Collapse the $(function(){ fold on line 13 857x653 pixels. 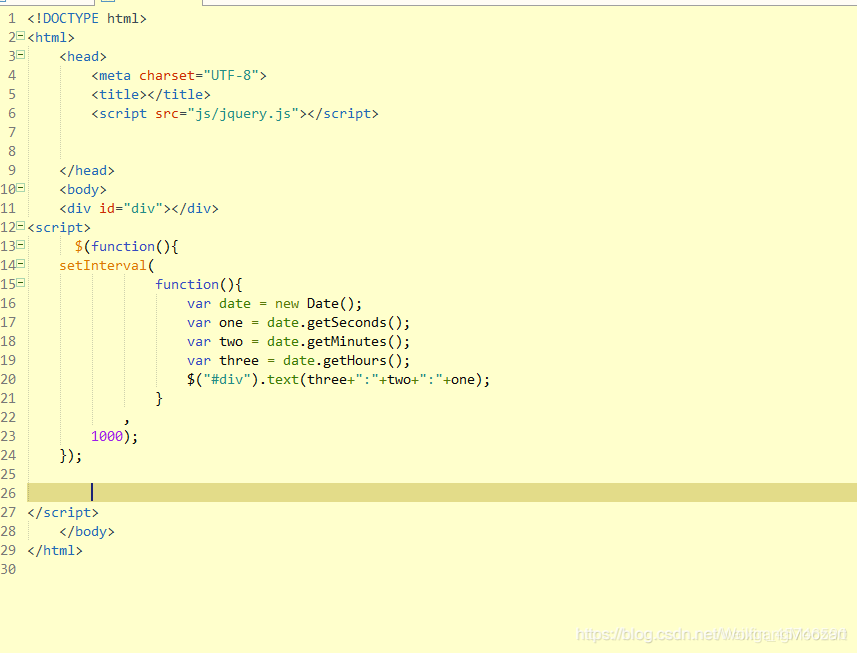click(21, 245)
